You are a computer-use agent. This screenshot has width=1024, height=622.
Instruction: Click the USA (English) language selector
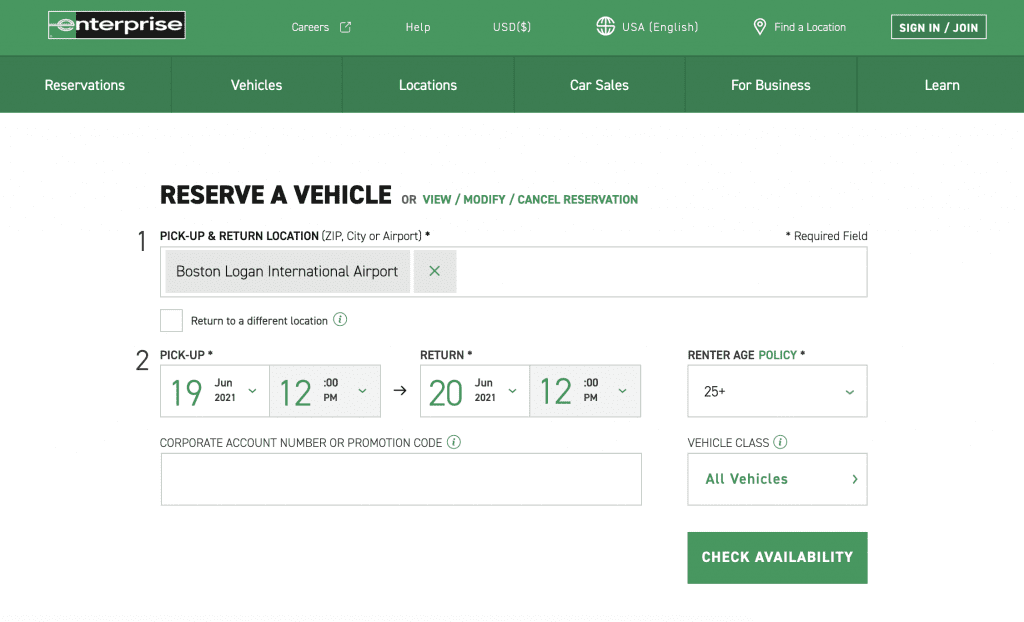tap(660, 27)
